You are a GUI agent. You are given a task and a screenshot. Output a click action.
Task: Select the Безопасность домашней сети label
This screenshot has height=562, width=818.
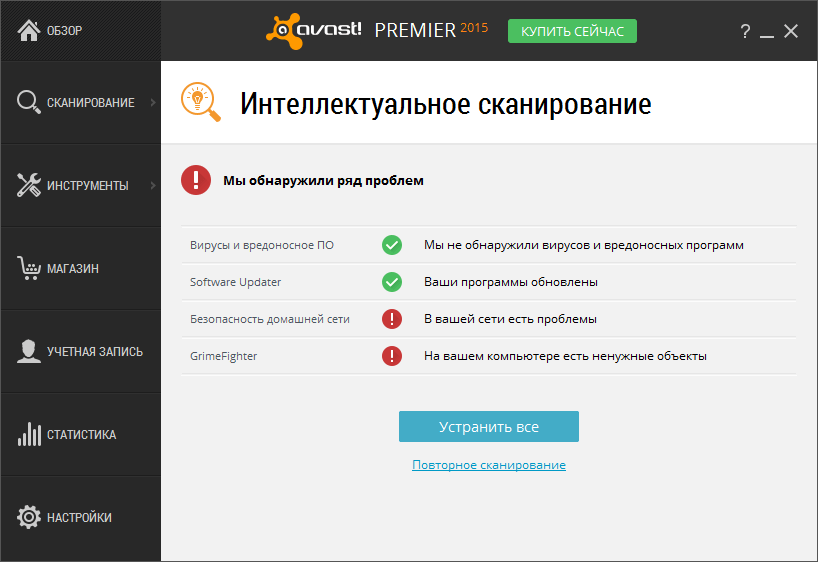click(270, 319)
